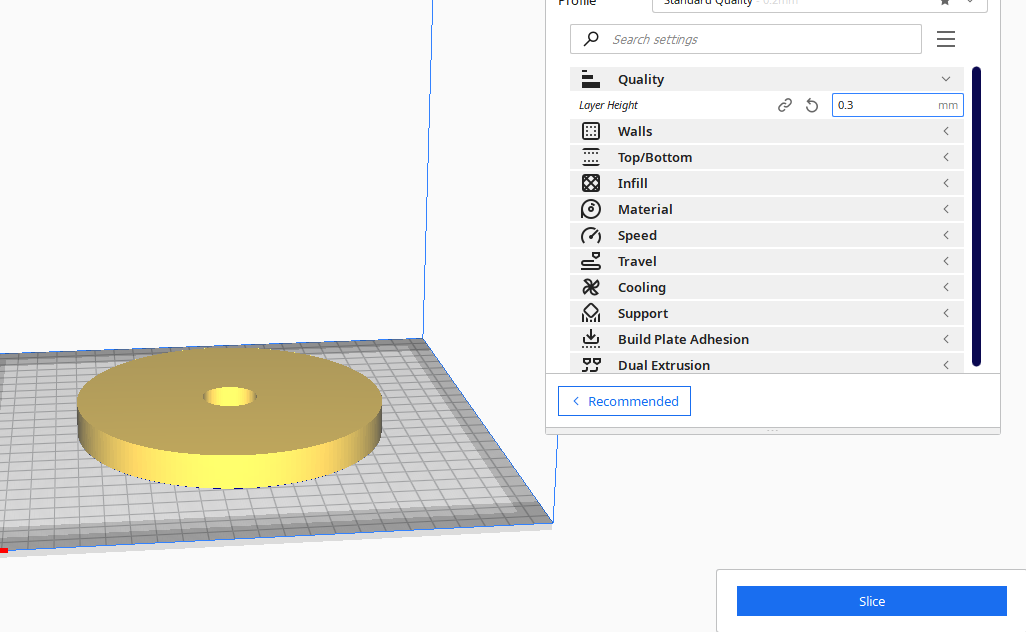Expand the Top/Bottom section chevron
Viewport: 1026px width, 632px height.
point(946,157)
